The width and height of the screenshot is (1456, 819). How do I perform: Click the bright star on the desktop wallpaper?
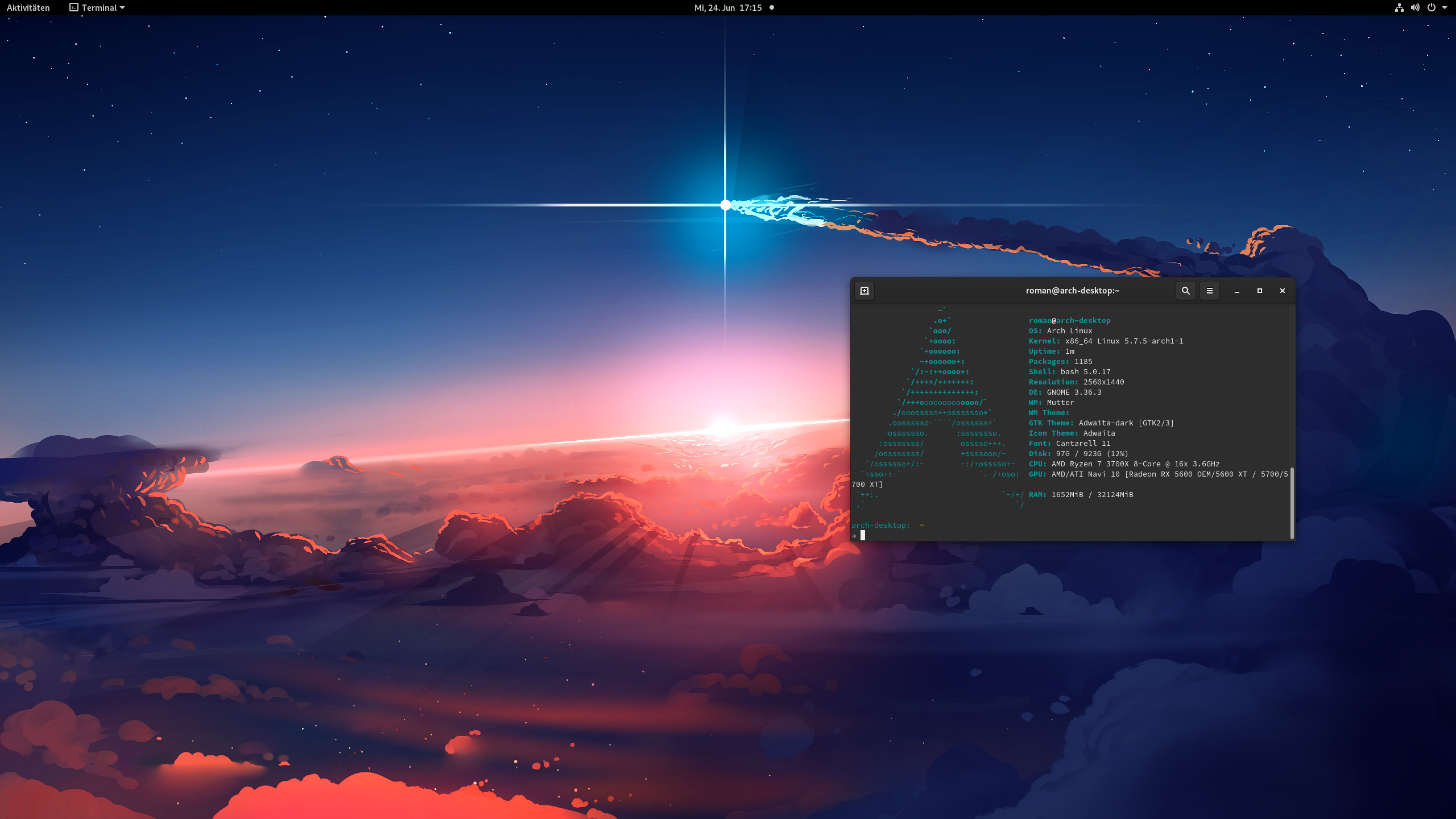point(725,205)
